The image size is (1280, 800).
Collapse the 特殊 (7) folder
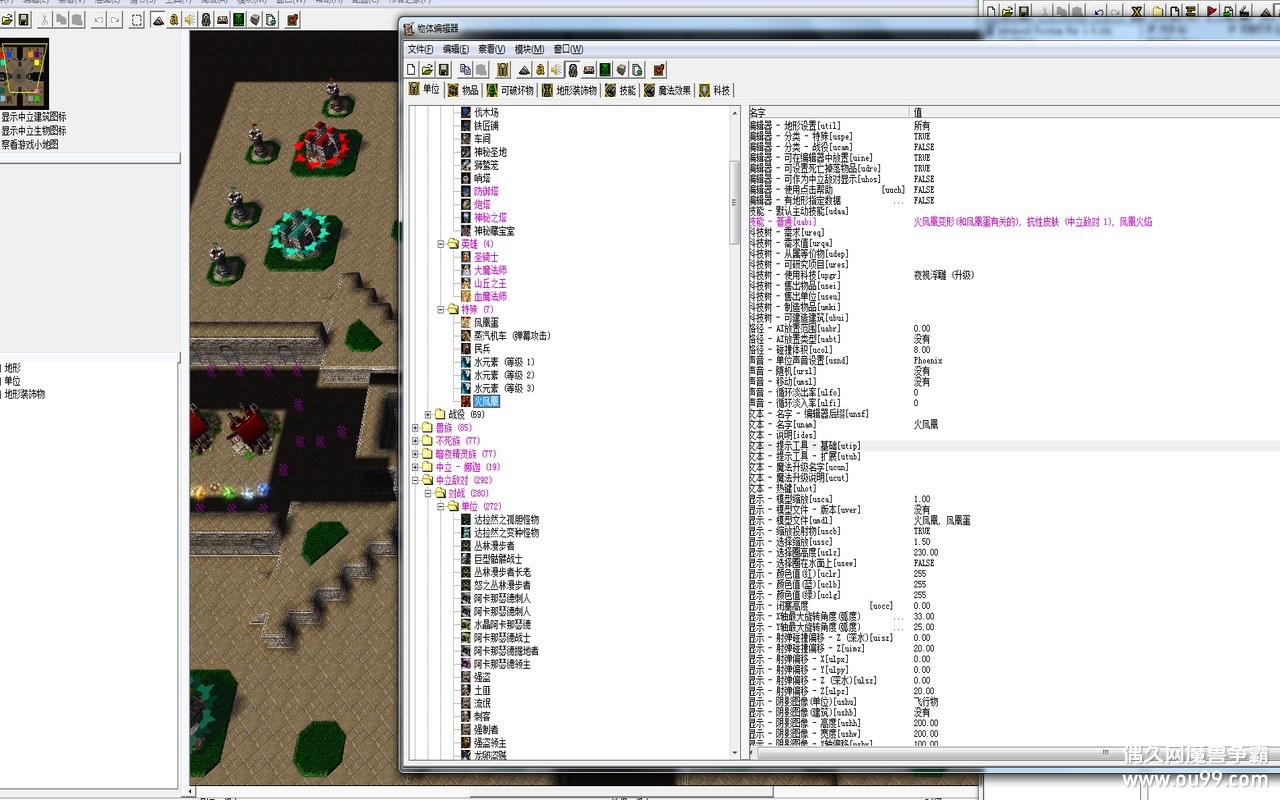(x=441, y=310)
